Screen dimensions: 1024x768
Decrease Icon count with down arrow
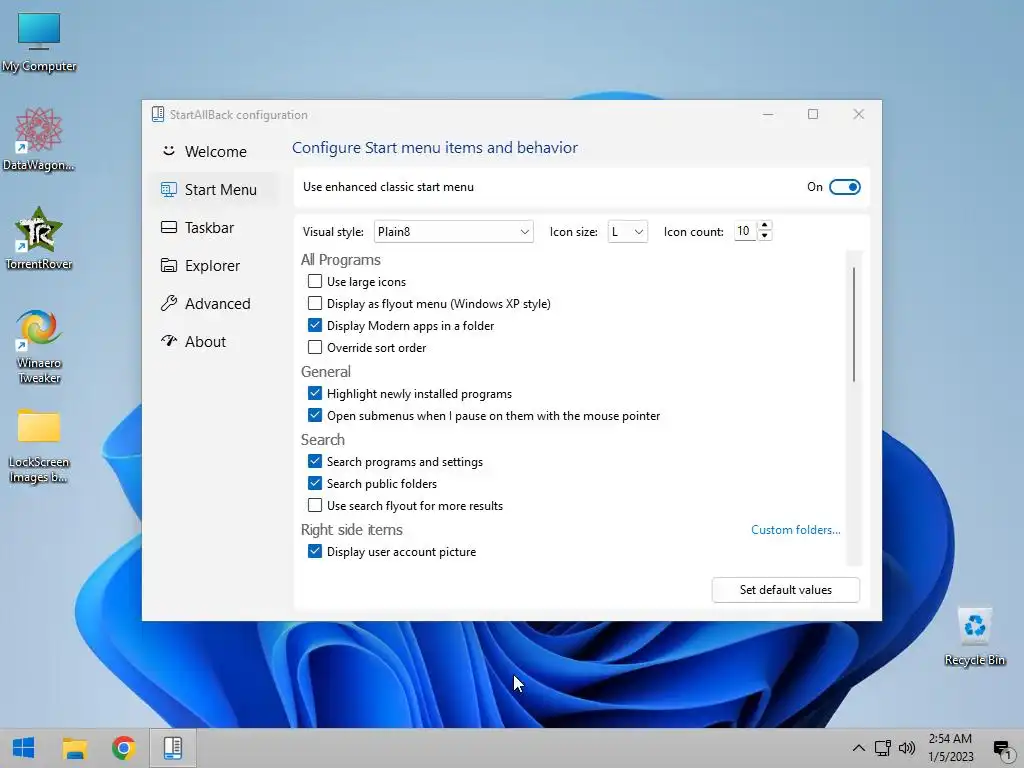pos(764,236)
